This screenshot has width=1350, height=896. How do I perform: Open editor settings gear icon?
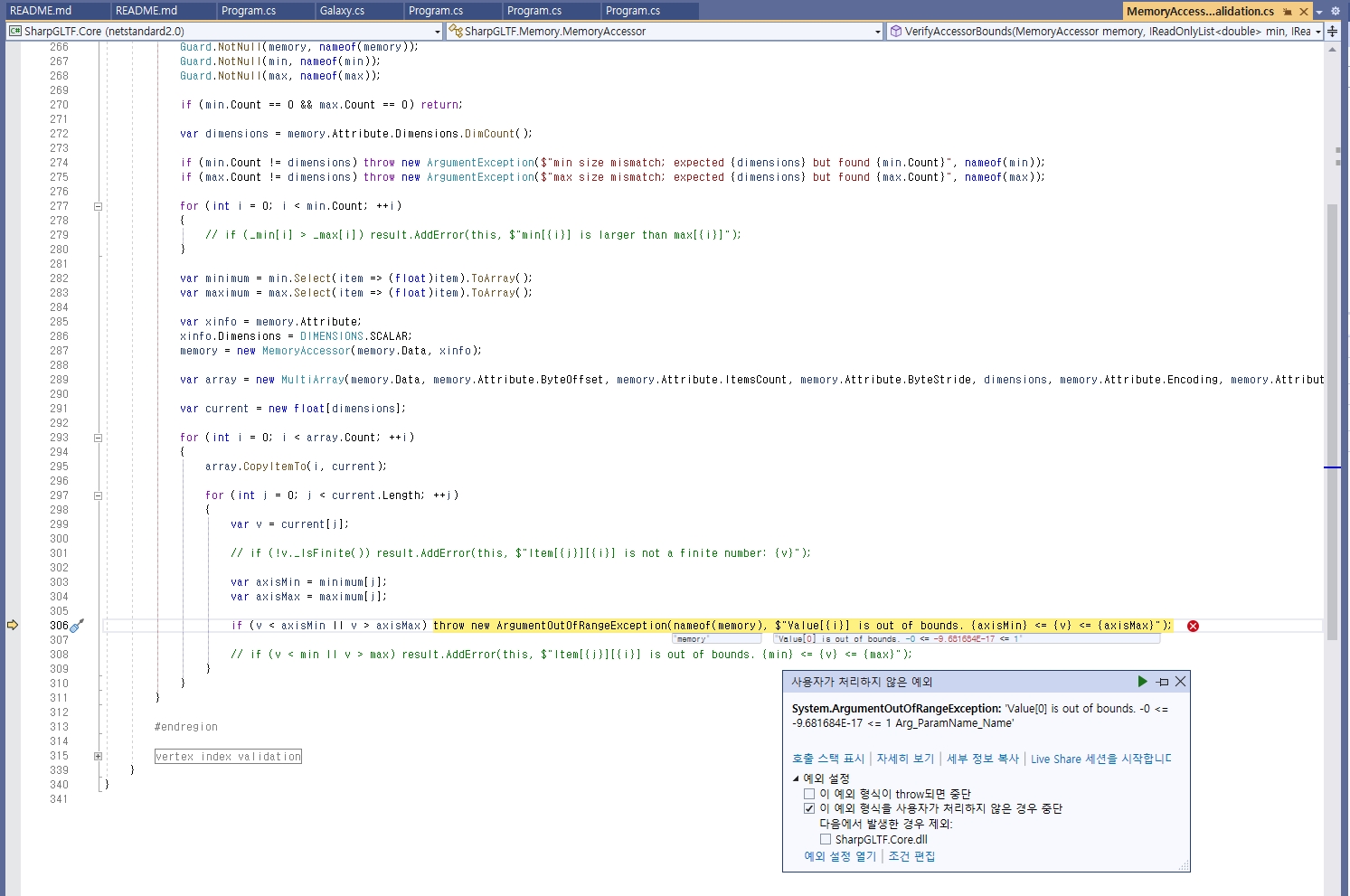(x=1335, y=12)
